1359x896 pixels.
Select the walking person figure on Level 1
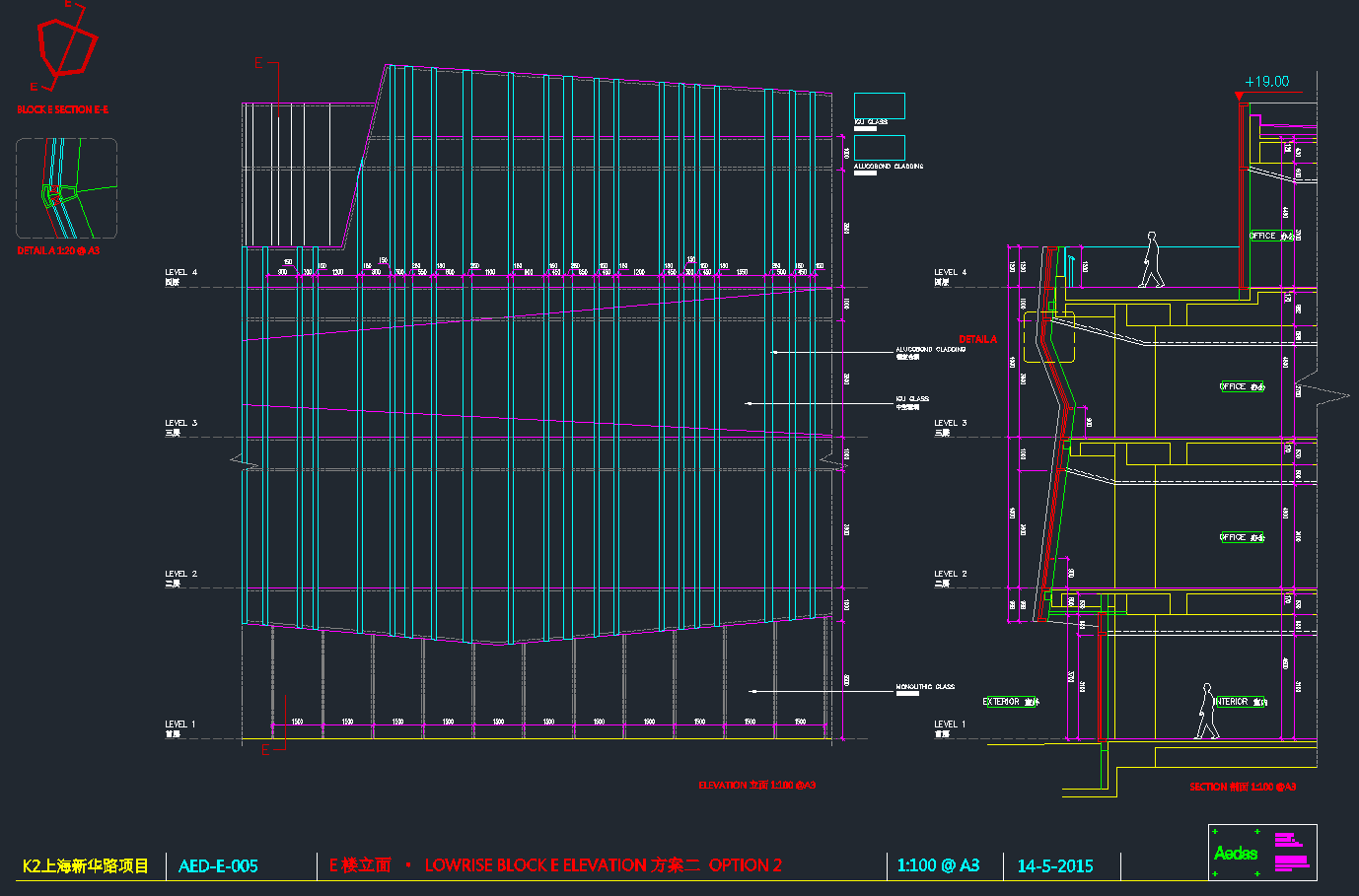tap(1206, 712)
